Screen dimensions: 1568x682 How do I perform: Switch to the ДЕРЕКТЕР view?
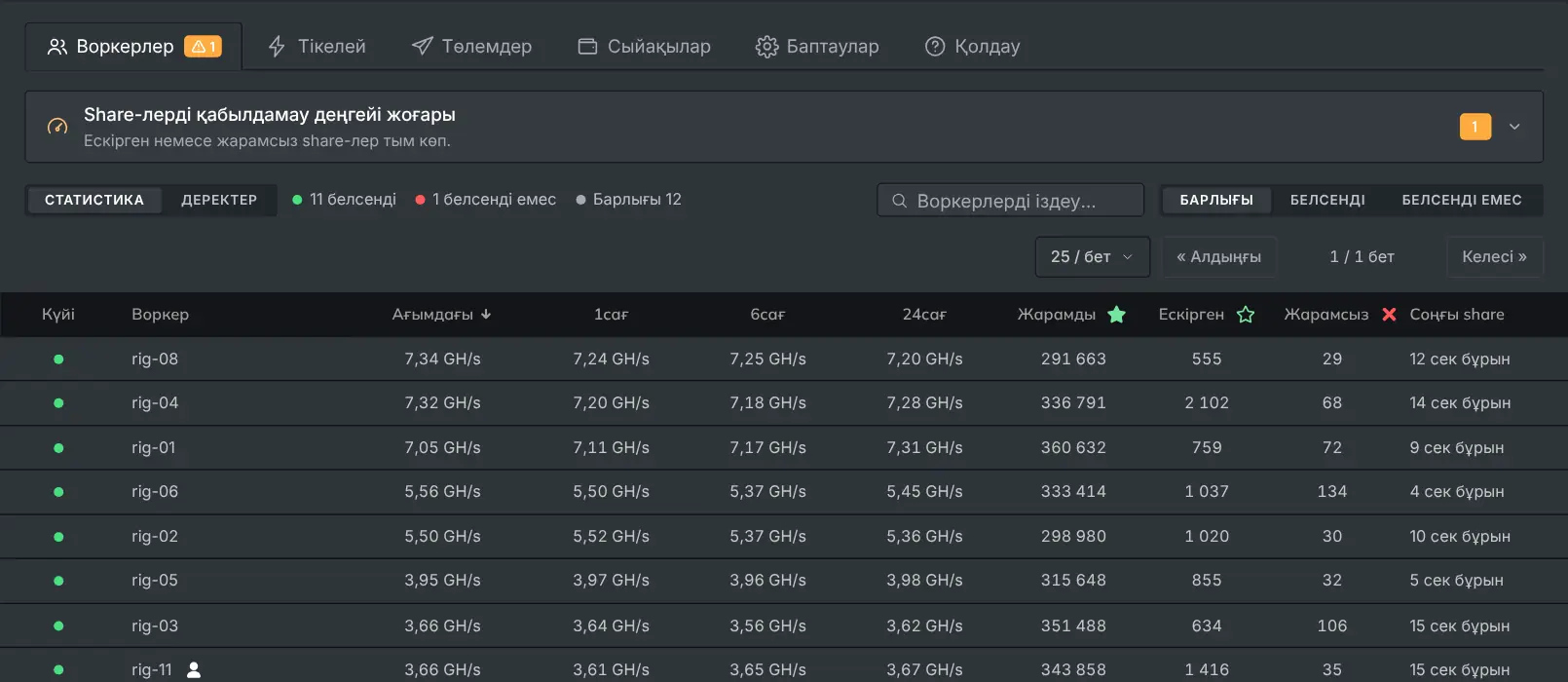click(x=219, y=200)
